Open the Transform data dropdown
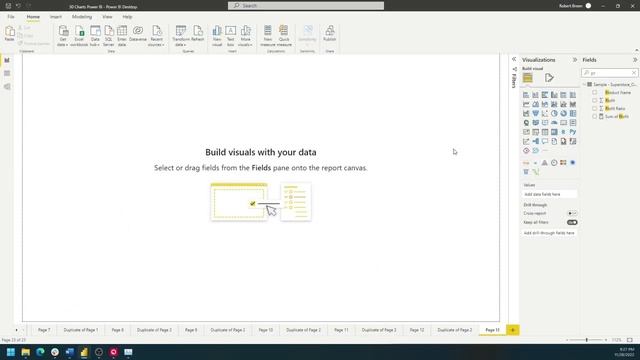This screenshot has height=360, width=640. pos(180,36)
